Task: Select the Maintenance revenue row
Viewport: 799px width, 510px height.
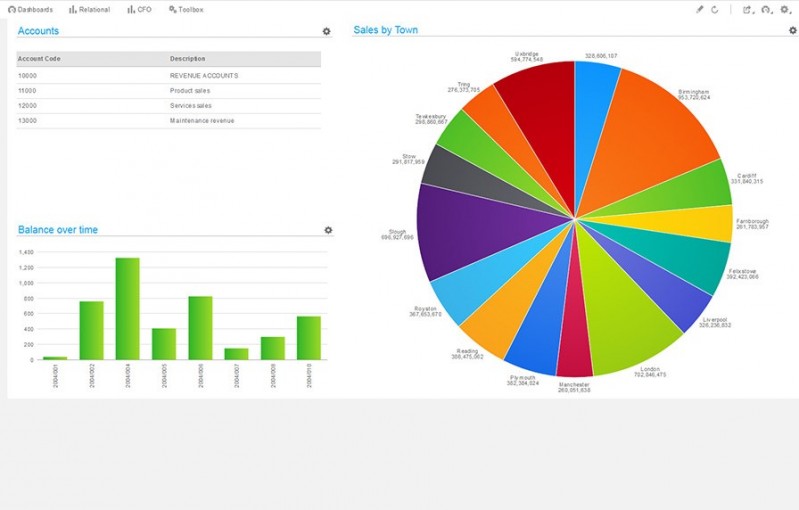Action: (168, 121)
